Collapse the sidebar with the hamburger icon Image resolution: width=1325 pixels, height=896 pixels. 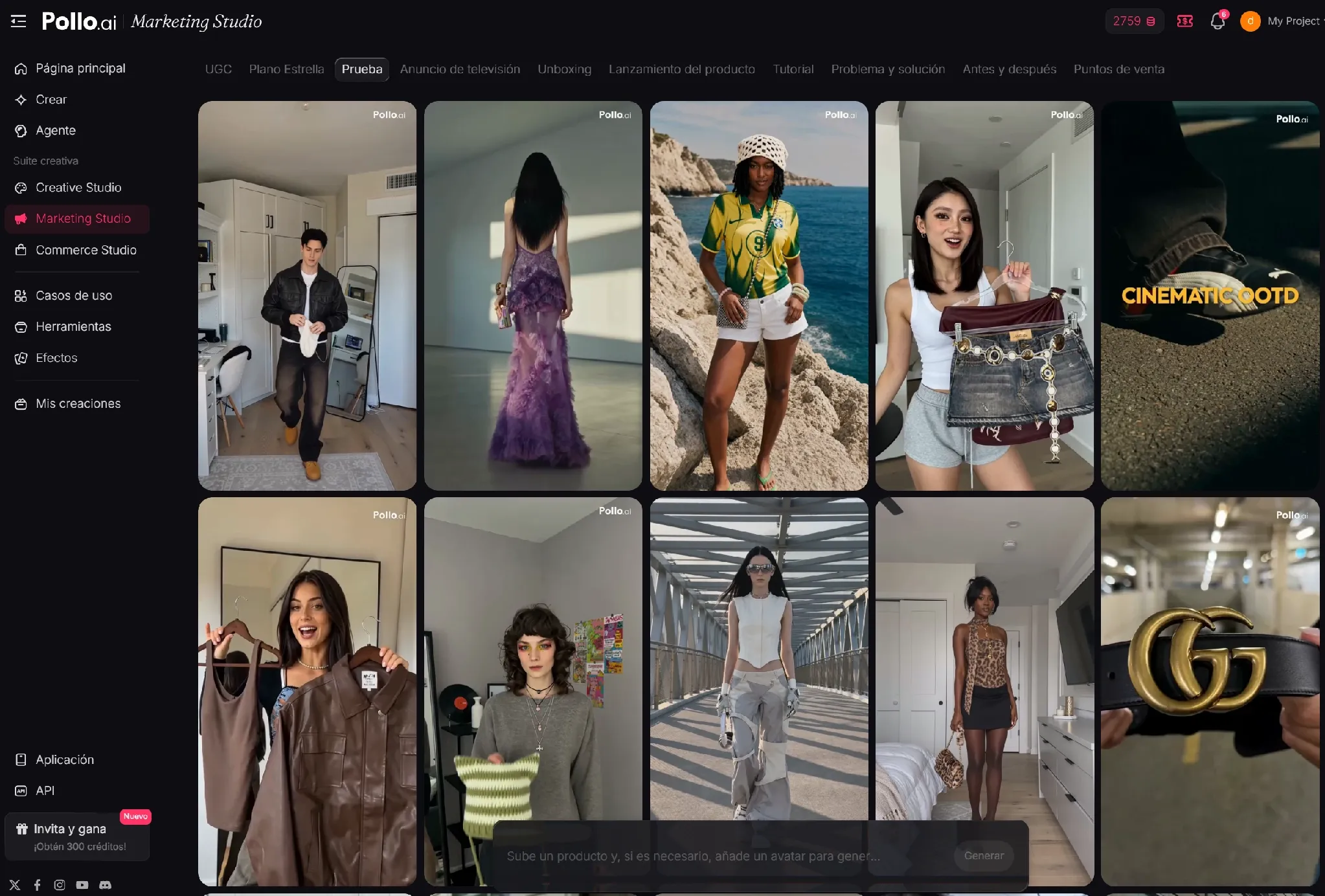click(19, 21)
